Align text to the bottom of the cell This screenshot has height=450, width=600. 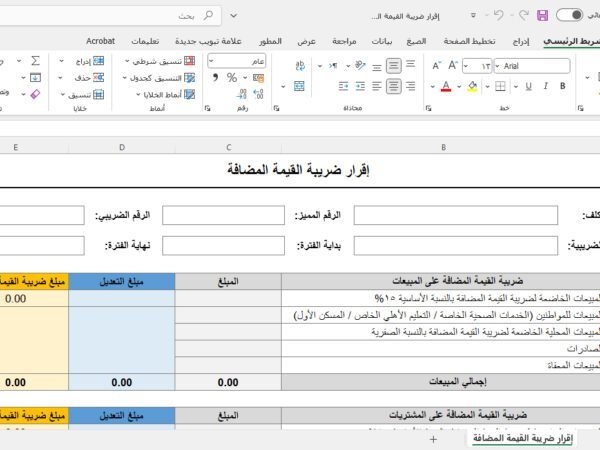(377, 68)
